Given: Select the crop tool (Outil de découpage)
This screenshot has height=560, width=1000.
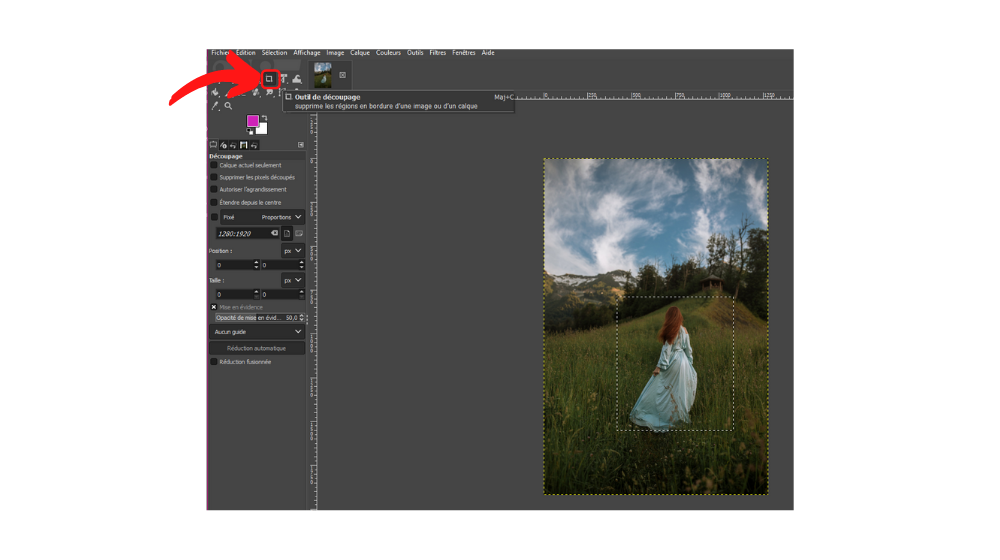Looking at the screenshot, I should 269,79.
